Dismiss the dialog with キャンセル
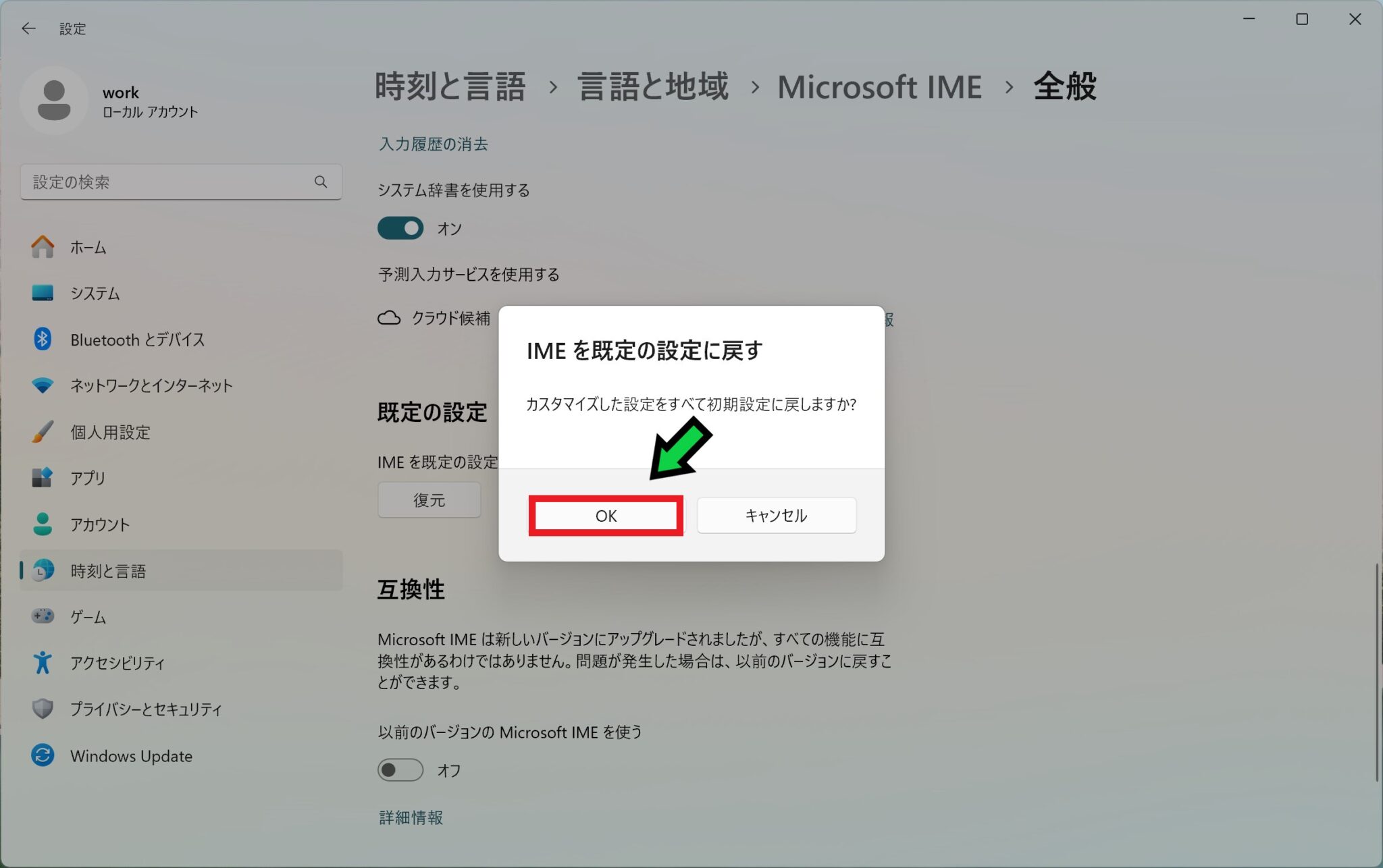Viewport: 1383px width, 868px height. (x=775, y=515)
